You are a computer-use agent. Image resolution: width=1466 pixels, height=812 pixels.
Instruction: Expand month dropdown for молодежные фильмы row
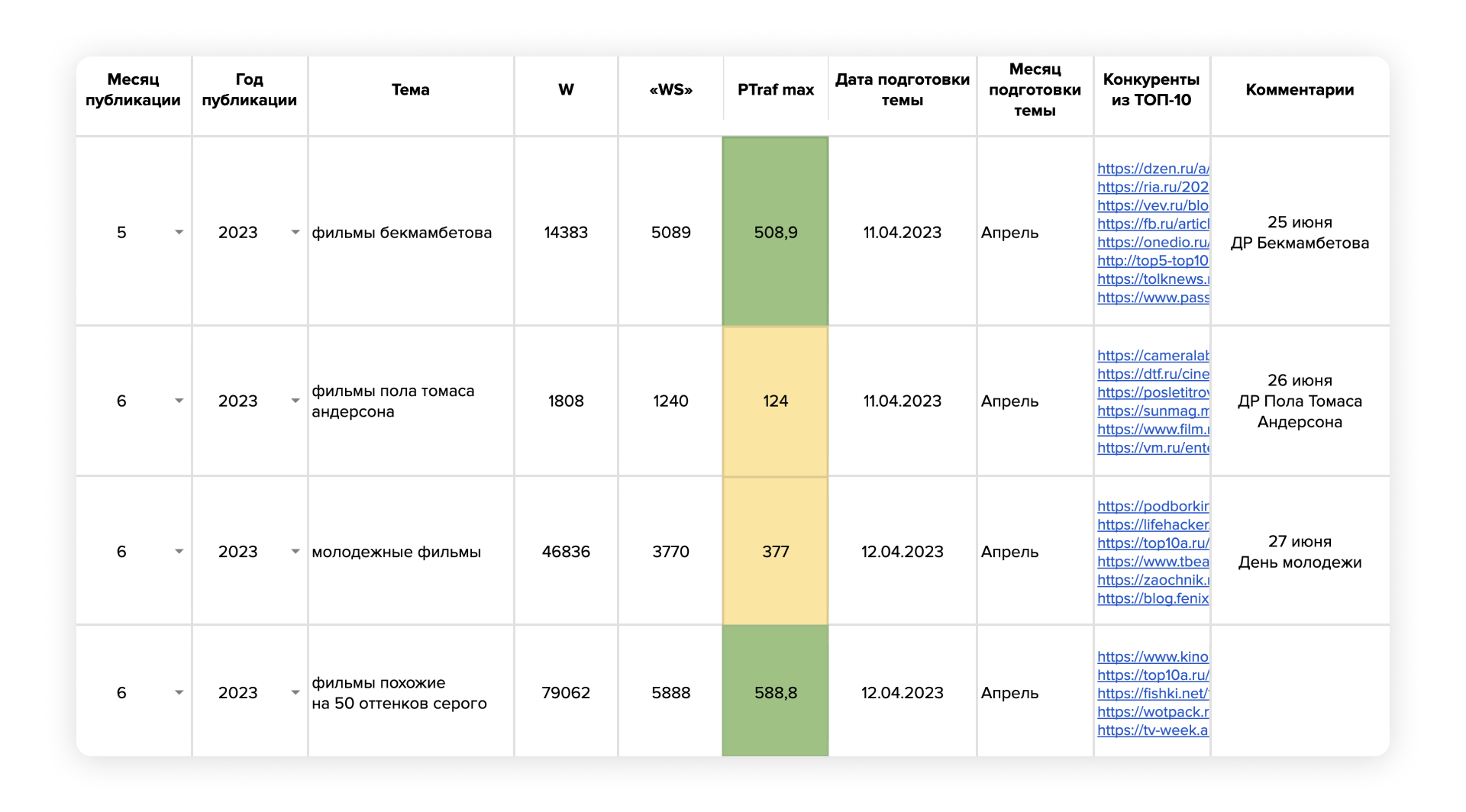click(x=179, y=551)
